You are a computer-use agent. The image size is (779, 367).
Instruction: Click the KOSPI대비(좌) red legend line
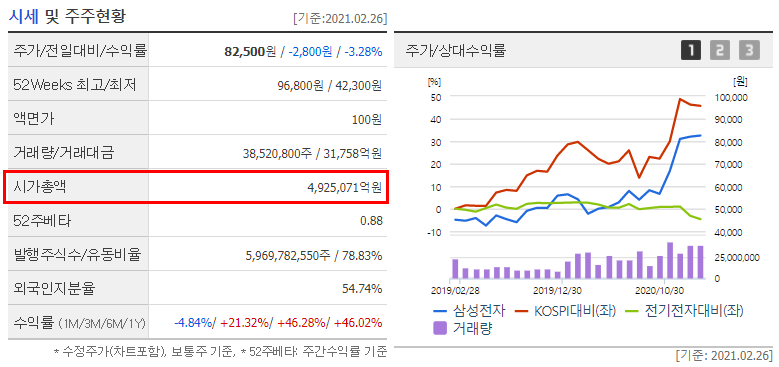coord(522,312)
